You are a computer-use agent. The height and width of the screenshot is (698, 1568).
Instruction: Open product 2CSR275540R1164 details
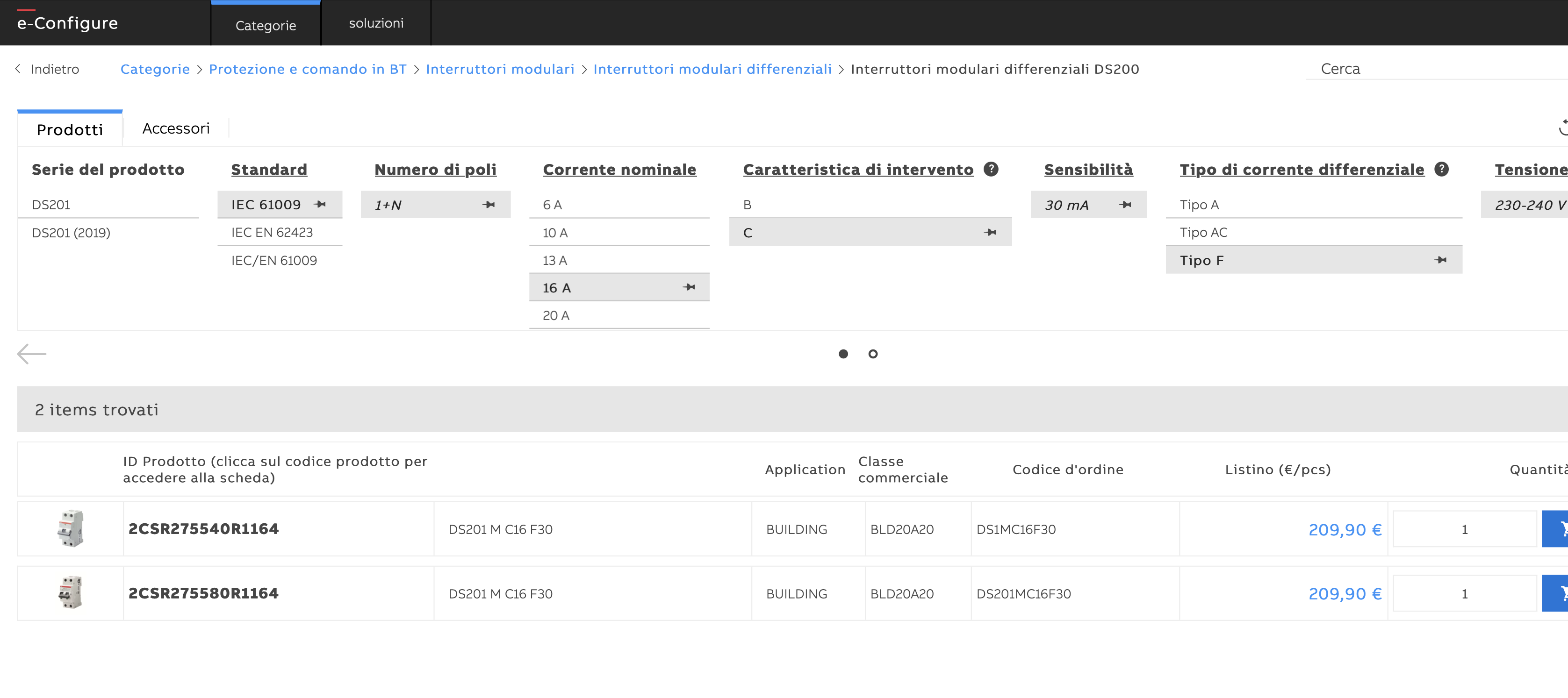pos(203,529)
